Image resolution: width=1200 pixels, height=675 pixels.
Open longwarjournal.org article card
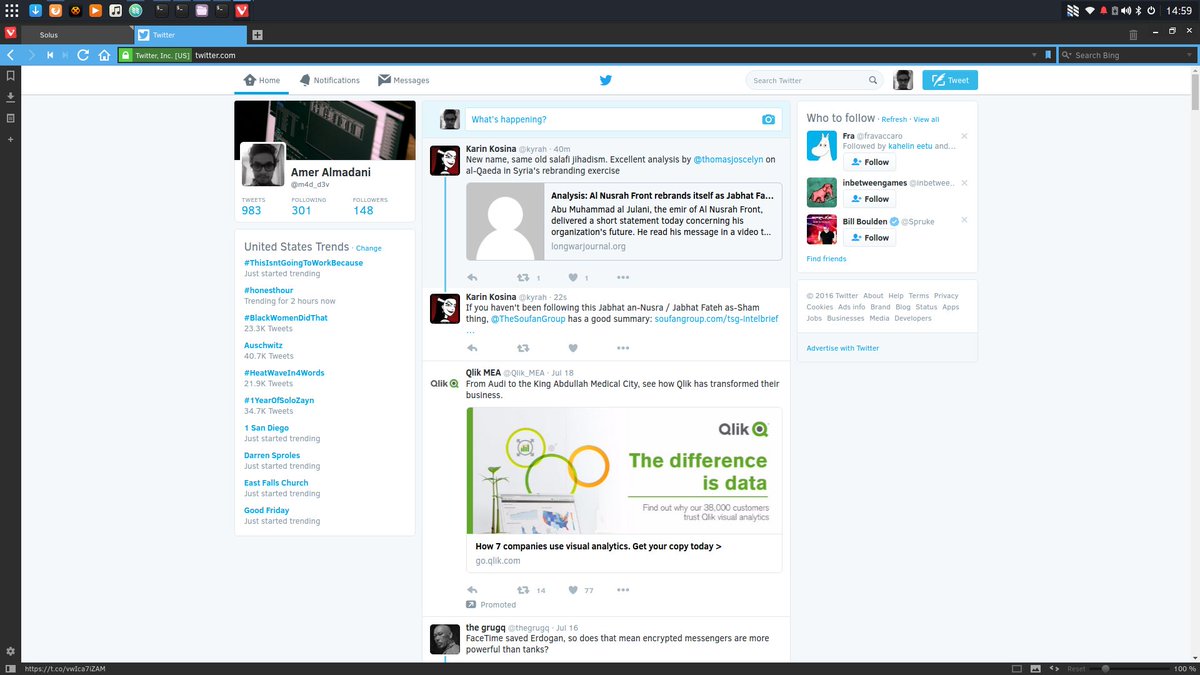click(x=624, y=221)
